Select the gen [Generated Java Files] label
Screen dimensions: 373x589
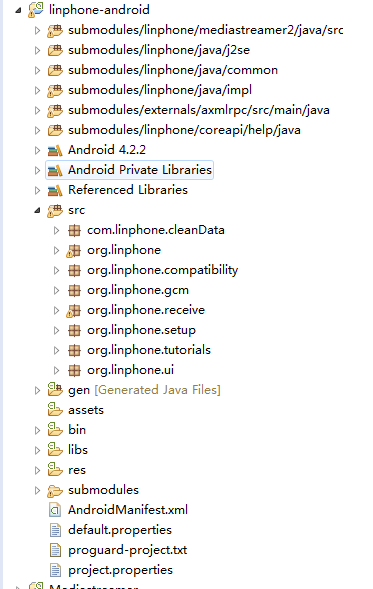click(x=144, y=390)
